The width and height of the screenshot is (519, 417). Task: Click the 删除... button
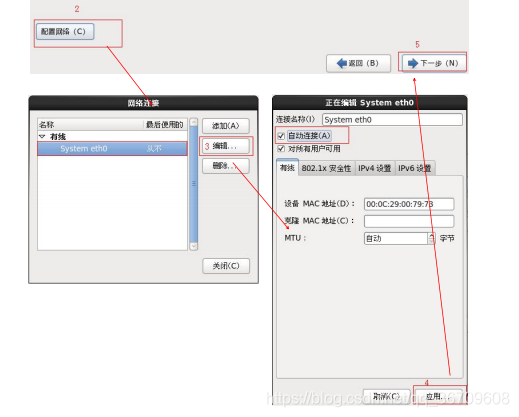click(x=226, y=166)
